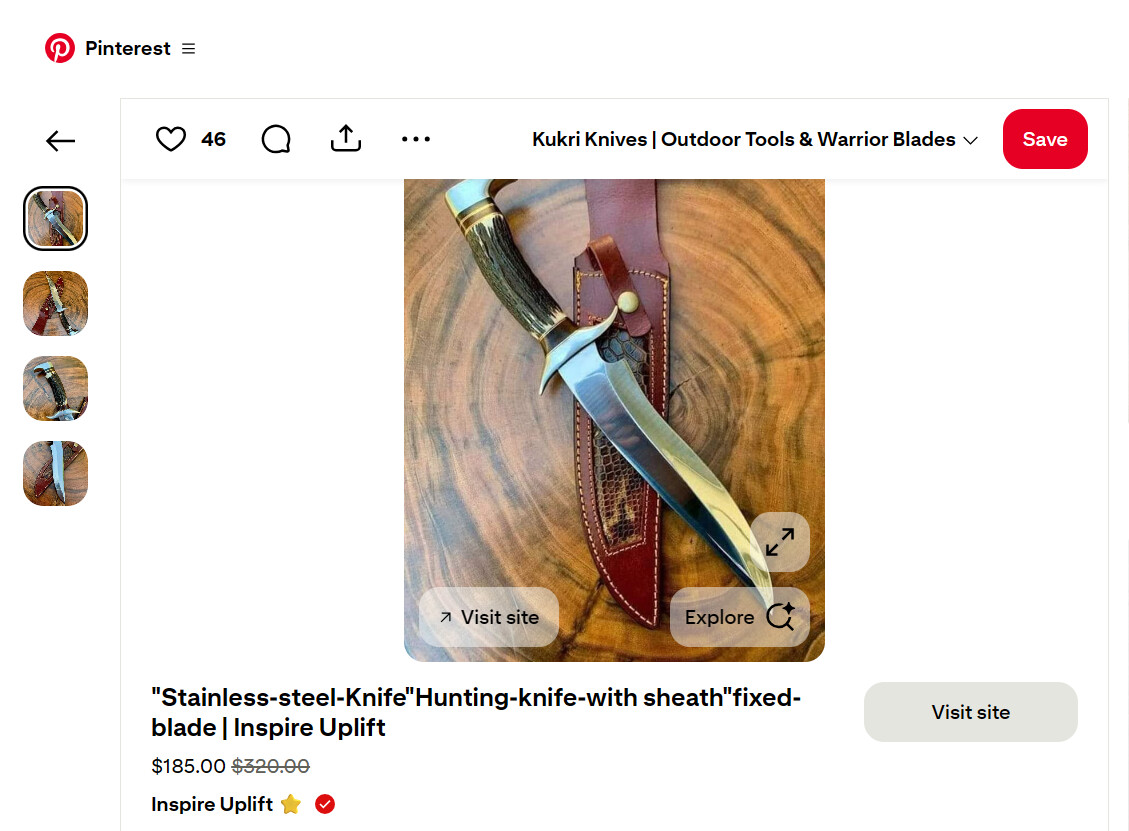Click Visit site overlay on the image
This screenshot has width=1129, height=831.
pos(489,617)
